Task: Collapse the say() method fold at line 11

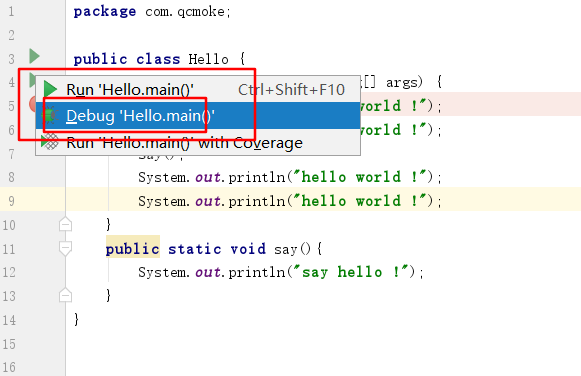Action: (x=65, y=248)
